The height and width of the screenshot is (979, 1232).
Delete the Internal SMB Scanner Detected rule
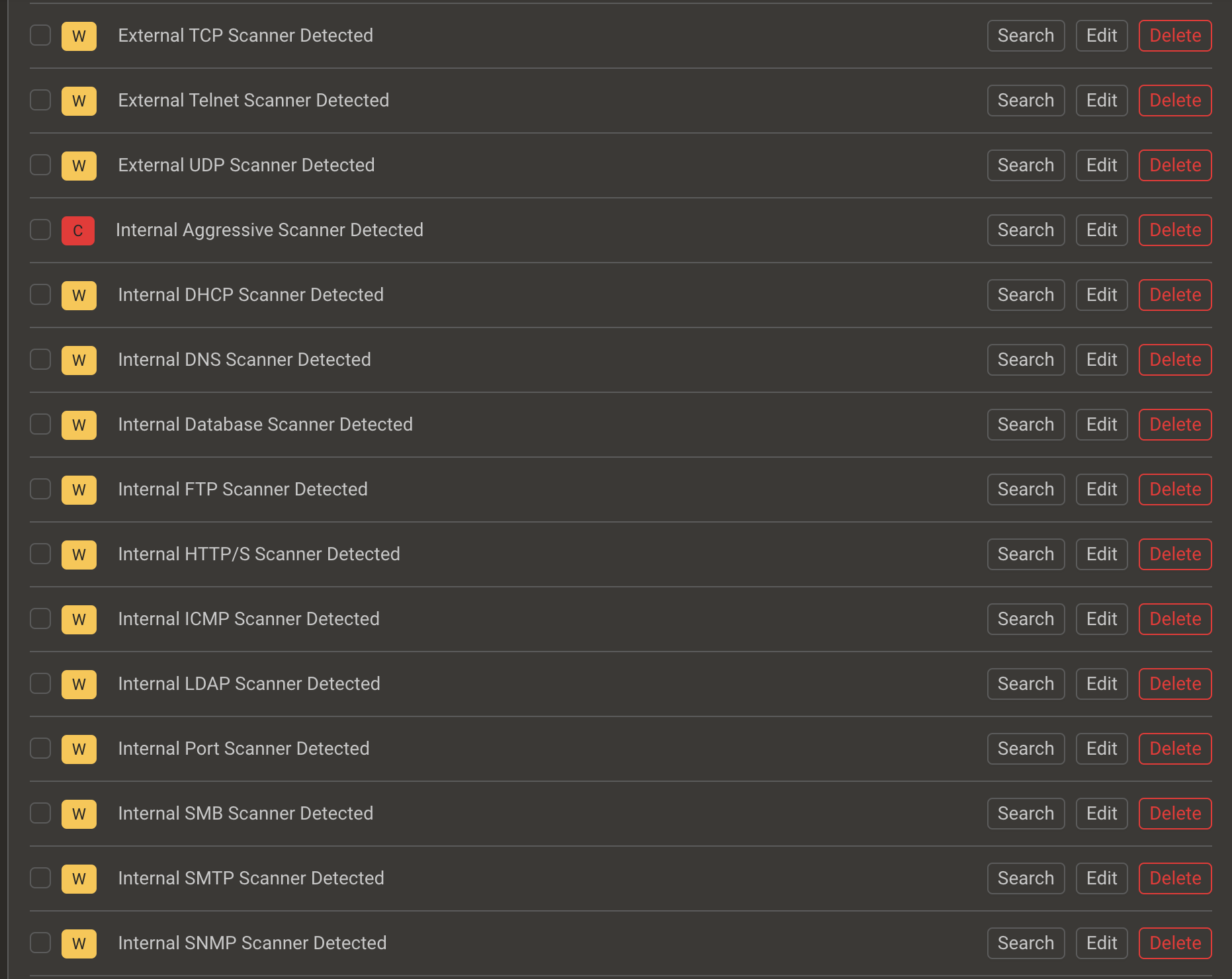[x=1175, y=814]
